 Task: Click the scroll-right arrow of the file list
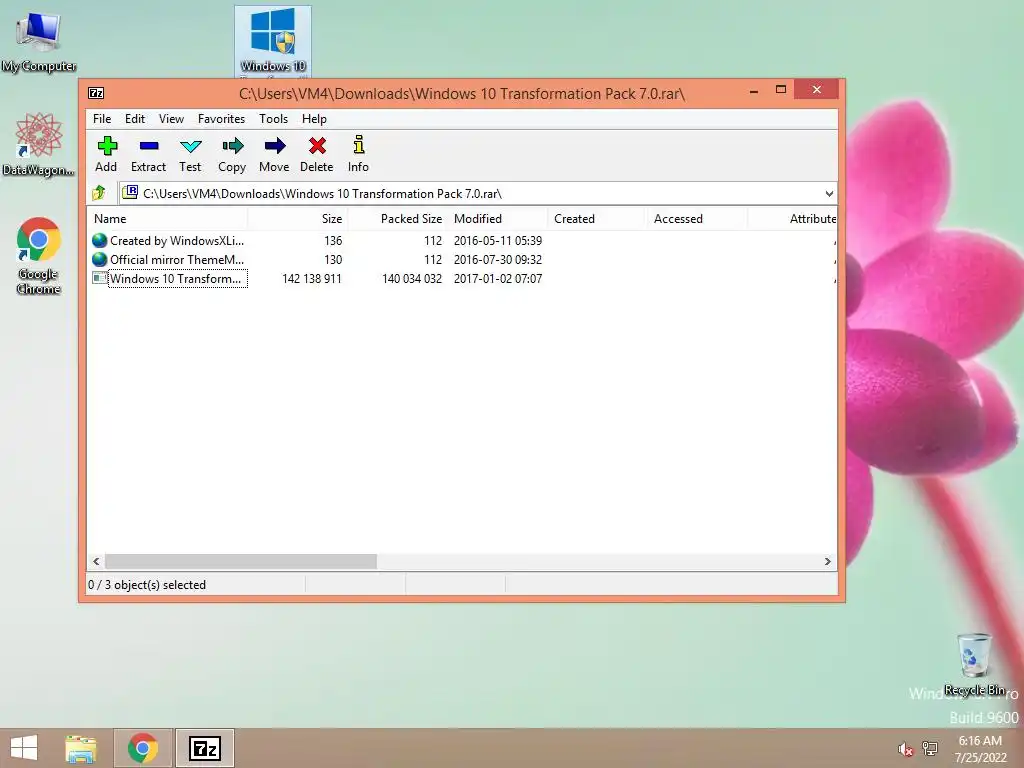pos(827,561)
